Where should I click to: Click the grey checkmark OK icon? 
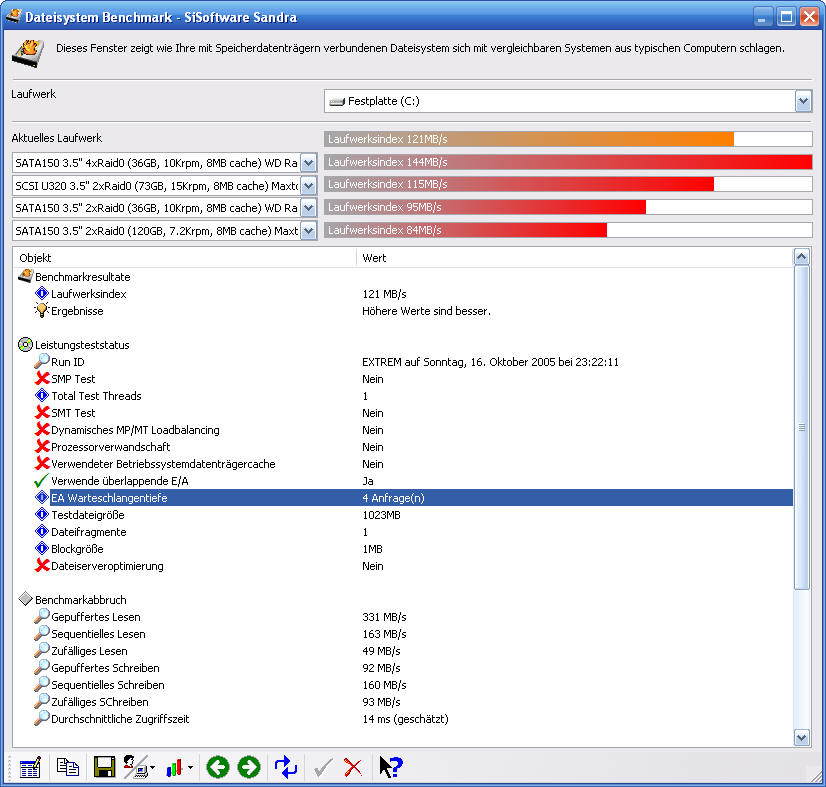[323, 768]
